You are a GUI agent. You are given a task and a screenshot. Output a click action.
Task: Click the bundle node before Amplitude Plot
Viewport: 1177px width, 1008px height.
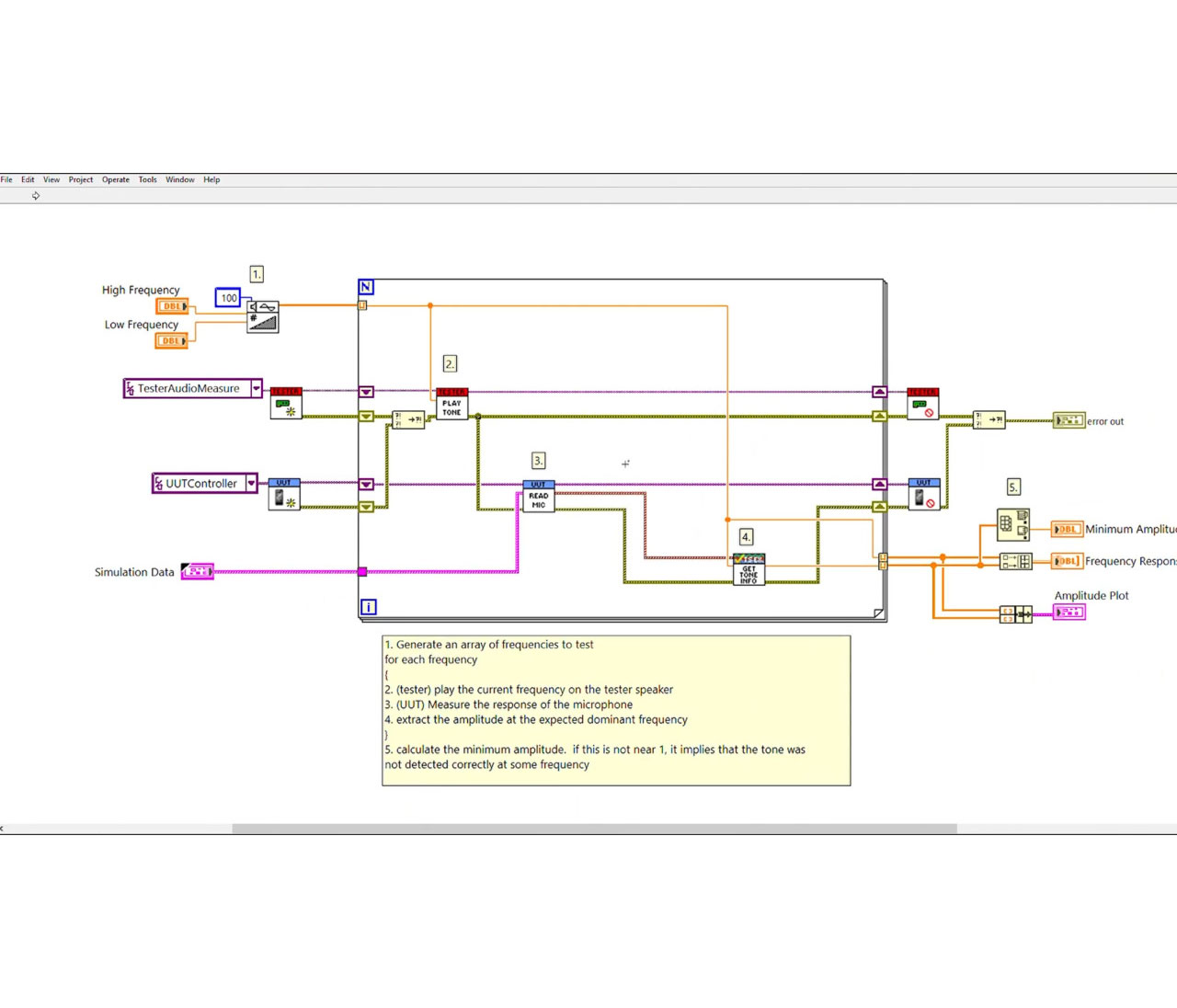1016,613
